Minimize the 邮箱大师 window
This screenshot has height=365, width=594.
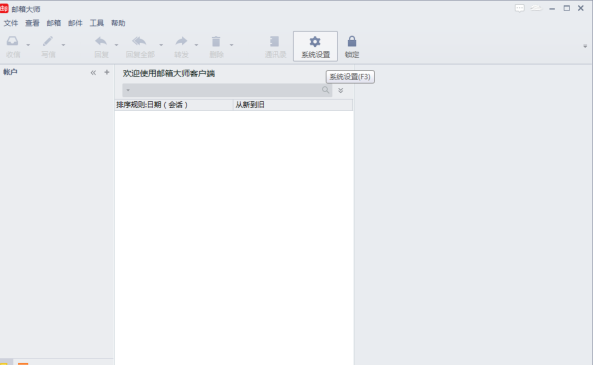pos(552,8)
